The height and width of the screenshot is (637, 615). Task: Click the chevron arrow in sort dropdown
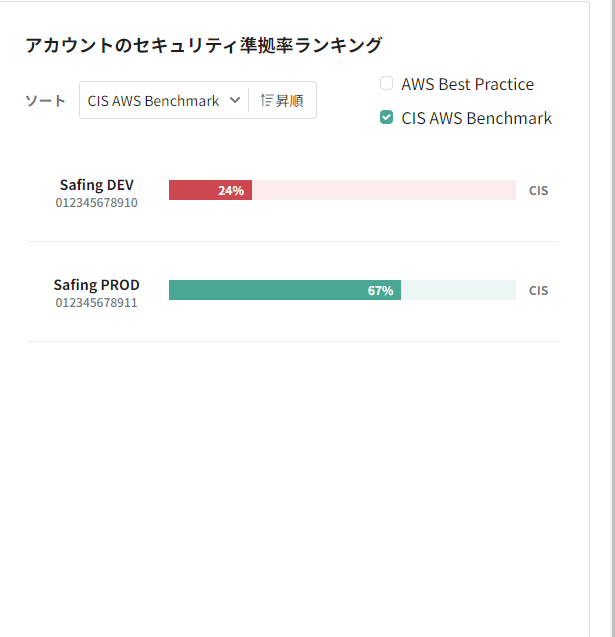[235, 100]
